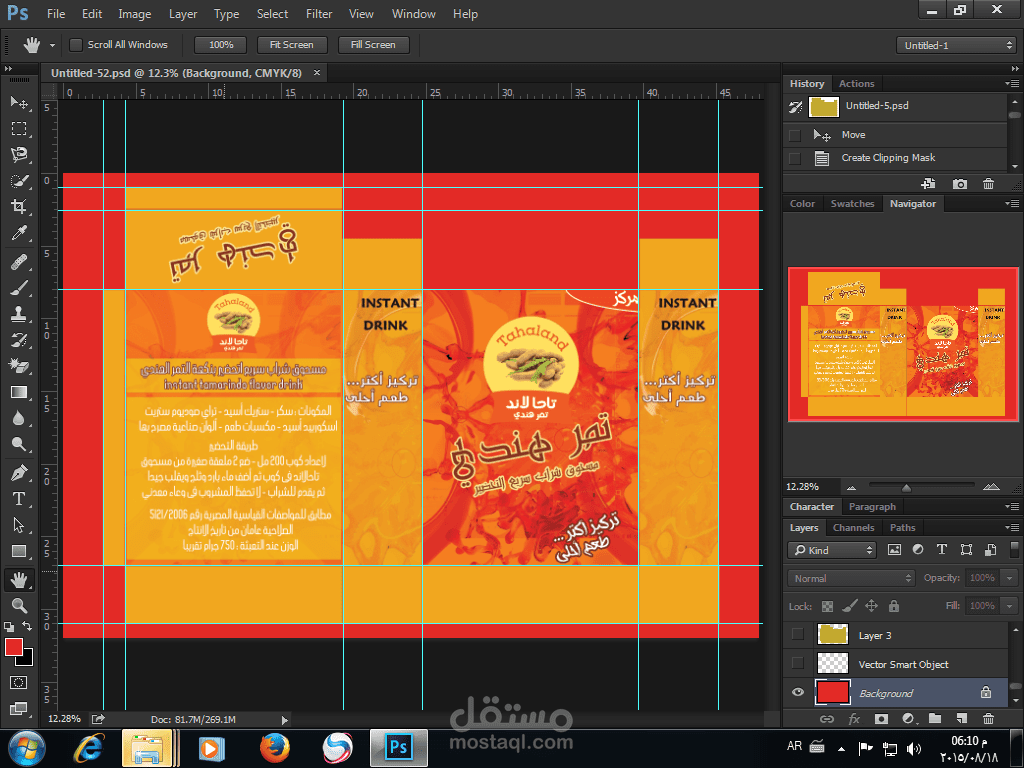This screenshot has width=1024, height=768.
Task: Switch to the Actions tab
Action: (x=856, y=84)
